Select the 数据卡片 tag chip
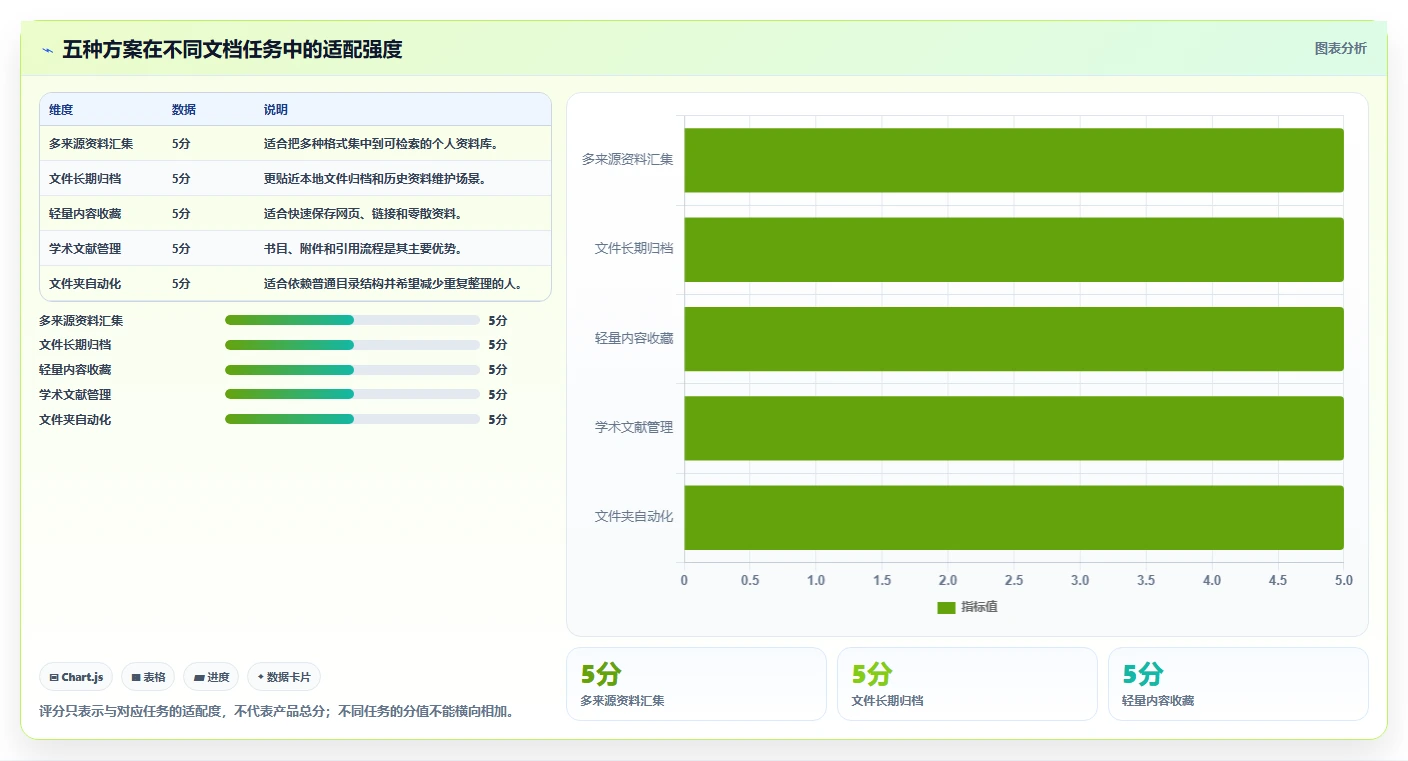Viewport: 1408px width, 761px height. click(284, 677)
